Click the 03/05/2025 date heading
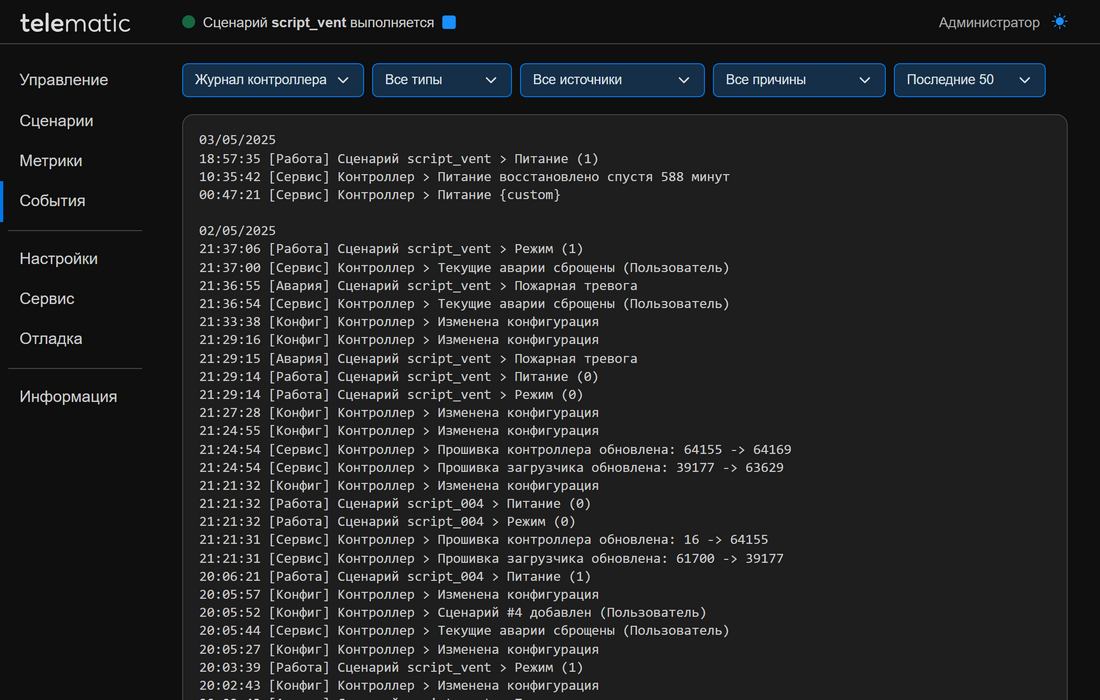 tap(237, 140)
